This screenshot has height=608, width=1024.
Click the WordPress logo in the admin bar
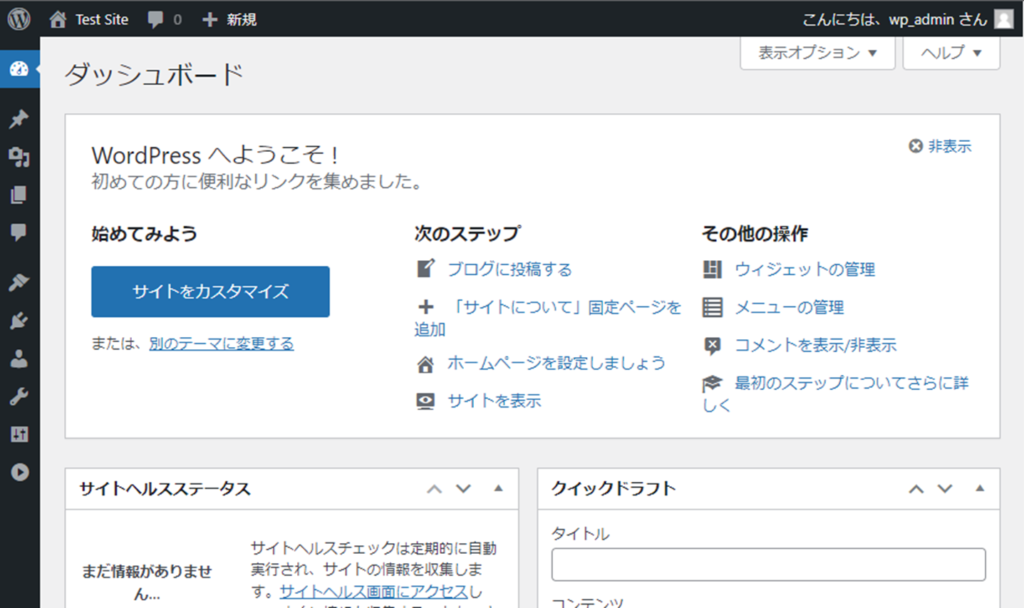coord(20,19)
